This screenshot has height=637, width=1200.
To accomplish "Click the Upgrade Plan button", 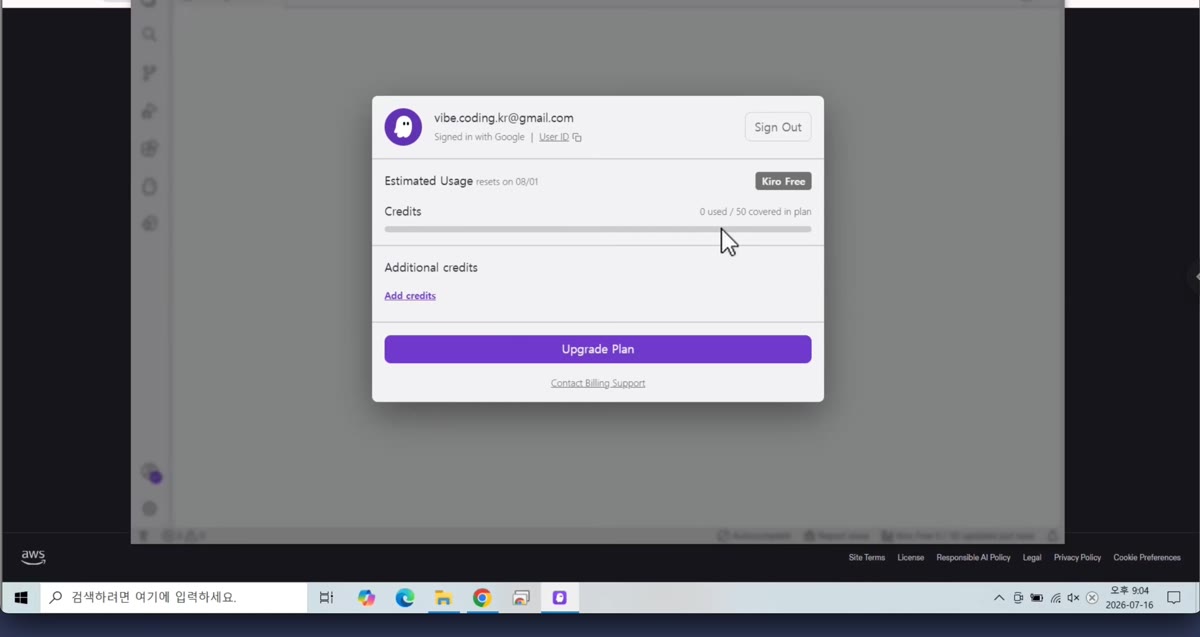I will [x=598, y=349].
